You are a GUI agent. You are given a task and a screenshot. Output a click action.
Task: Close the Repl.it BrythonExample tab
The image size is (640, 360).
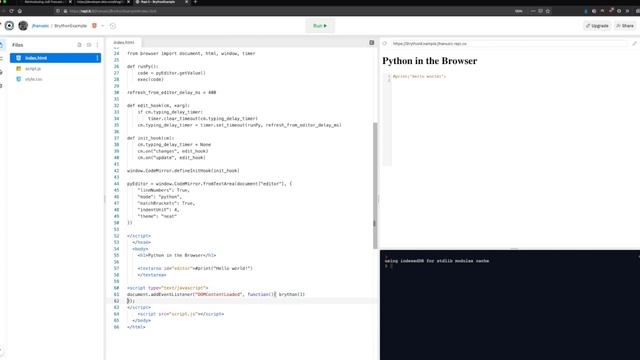187,2
